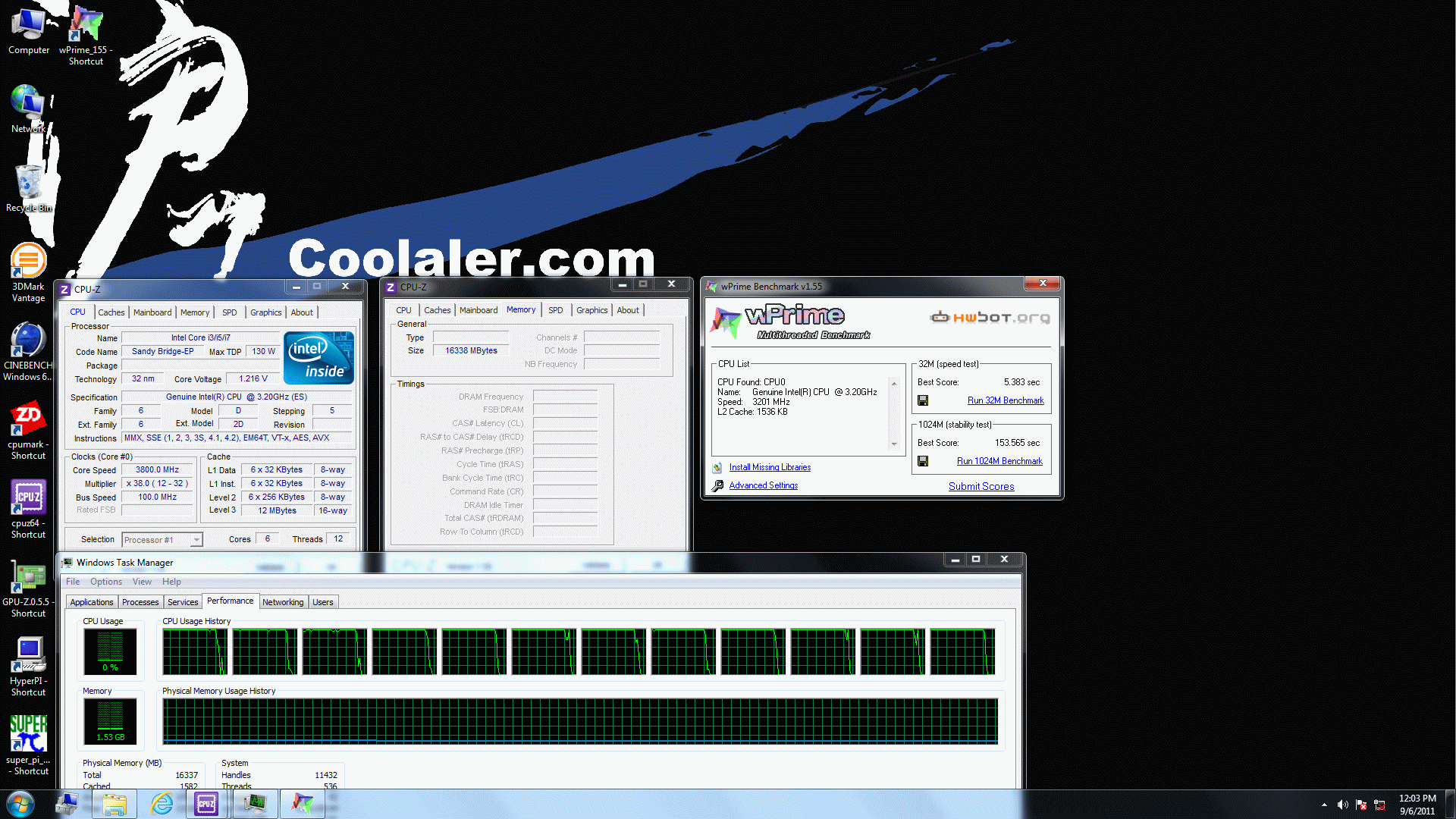The image size is (1456, 819).
Task: Open Graphics tab in left CPU-Z
Action: [266, 312]
